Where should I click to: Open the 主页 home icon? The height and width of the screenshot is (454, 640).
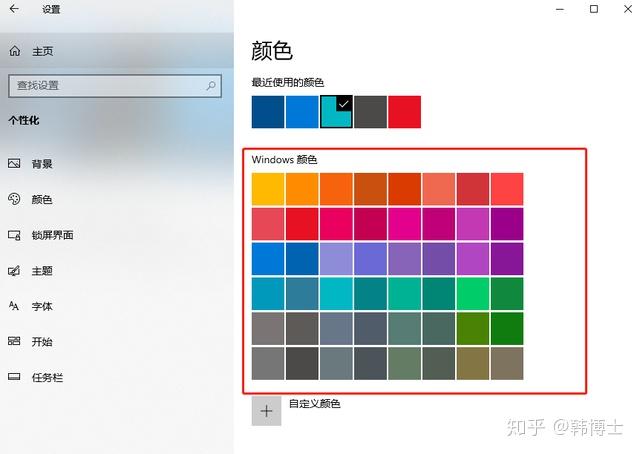15,51
